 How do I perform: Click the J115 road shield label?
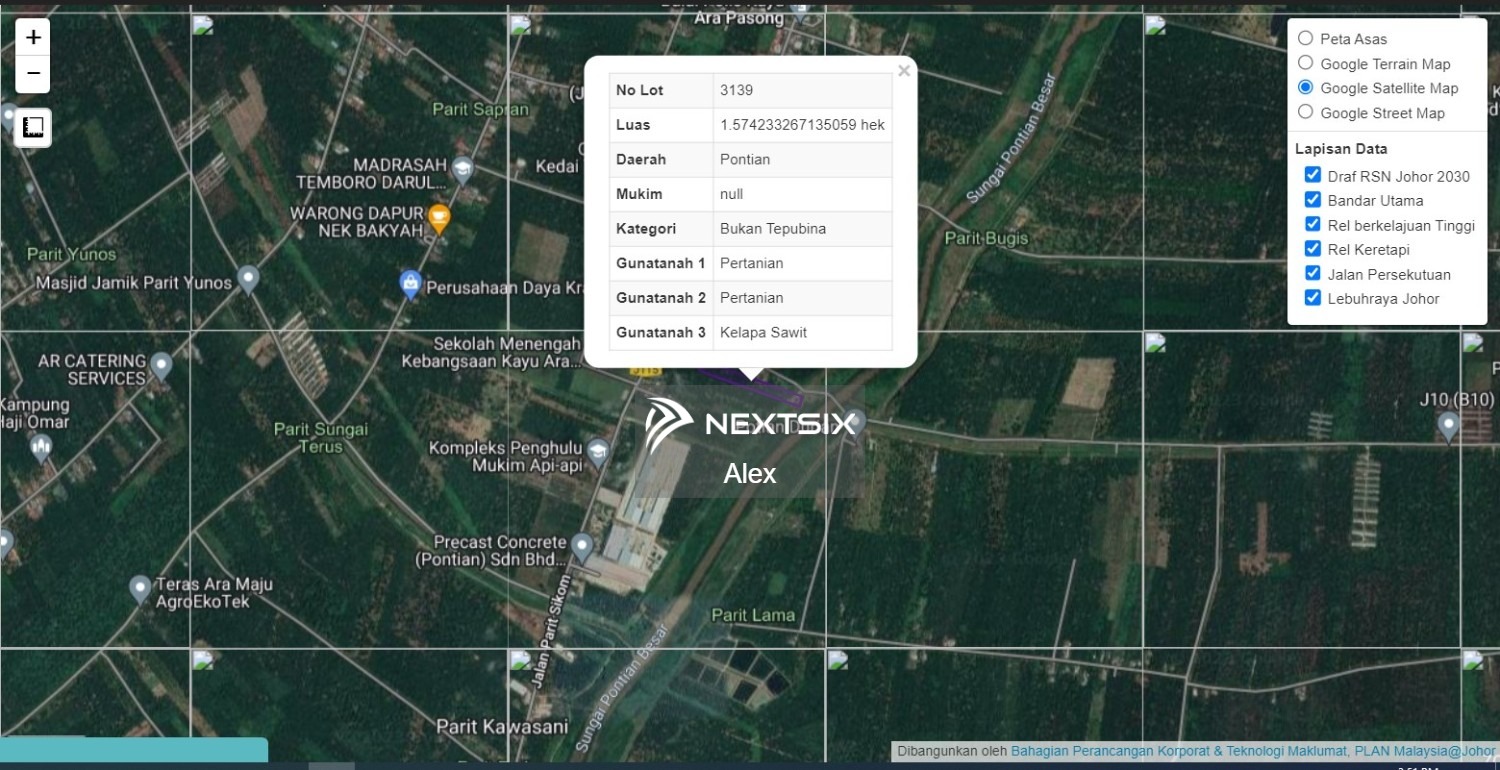[645, 371]
